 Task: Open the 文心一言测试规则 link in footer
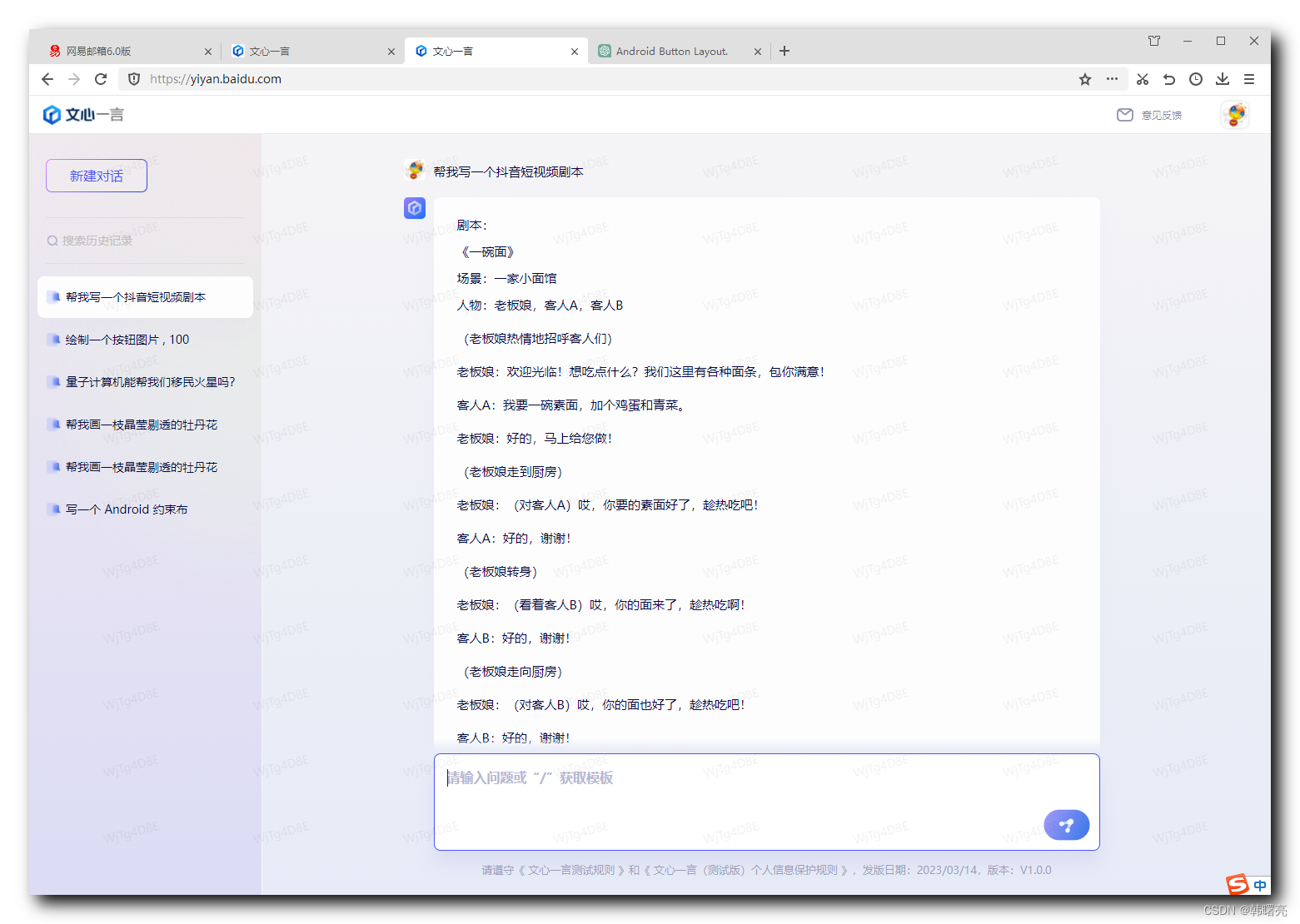[571, 870]
